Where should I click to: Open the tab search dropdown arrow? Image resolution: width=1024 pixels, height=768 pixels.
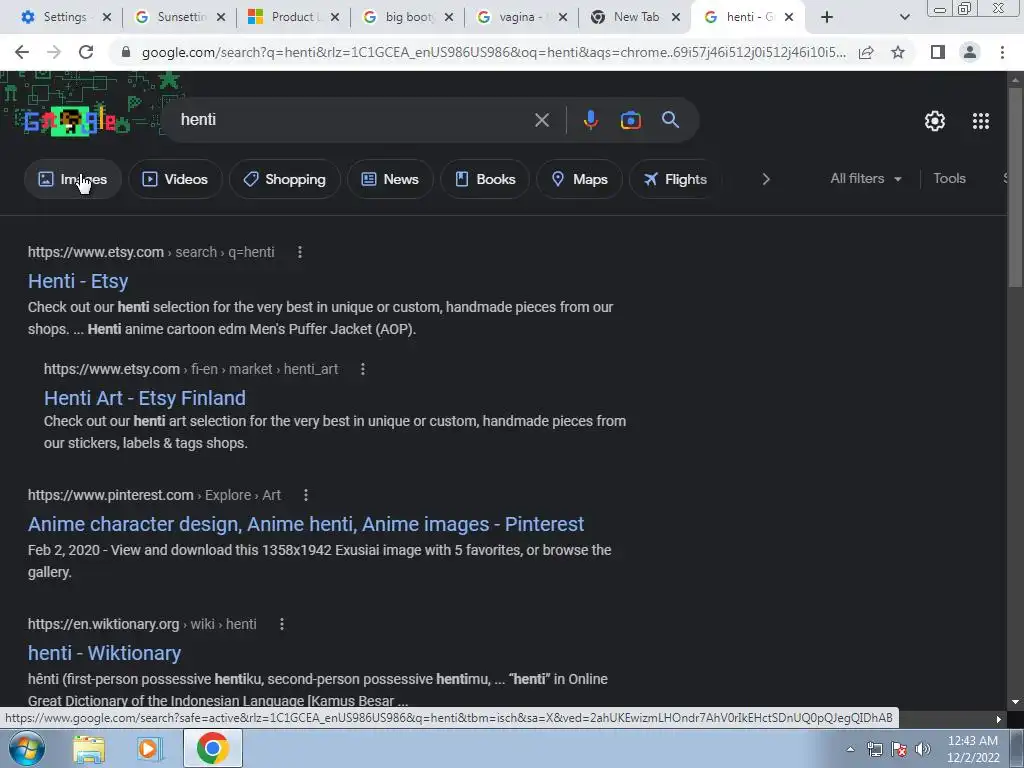904,17
